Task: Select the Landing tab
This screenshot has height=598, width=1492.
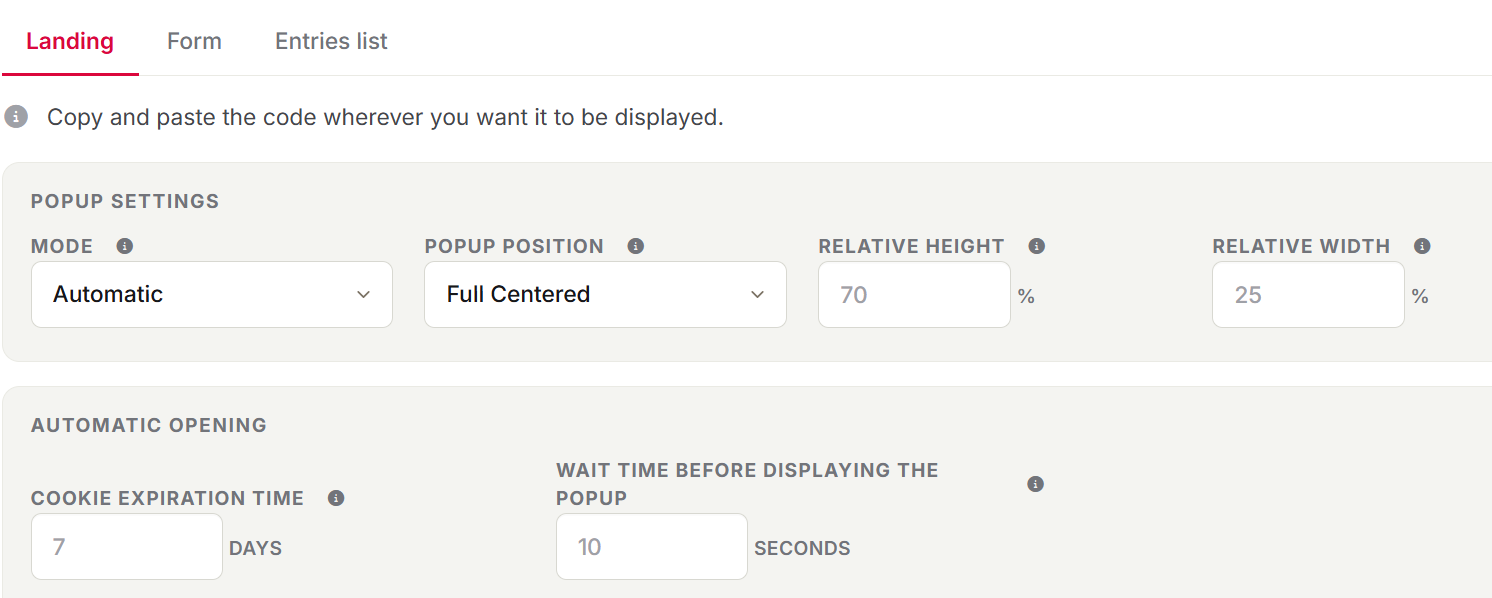Action: point(70,41)
